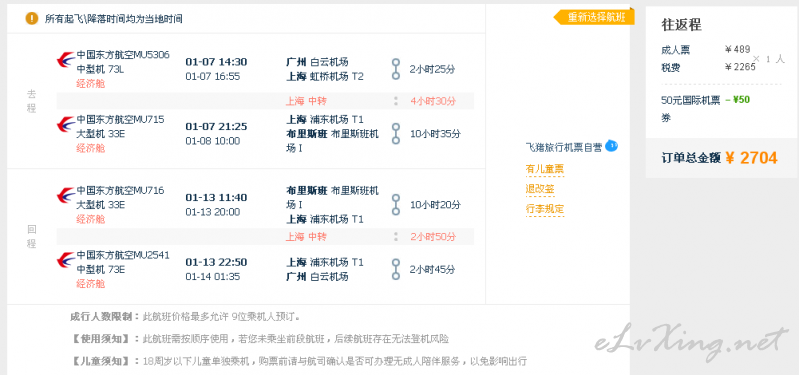This screenshot has width=799, height=375.
Task: Click the route icon beside 2小时45分
Action: pyautogui.click(x=395, y=269)
